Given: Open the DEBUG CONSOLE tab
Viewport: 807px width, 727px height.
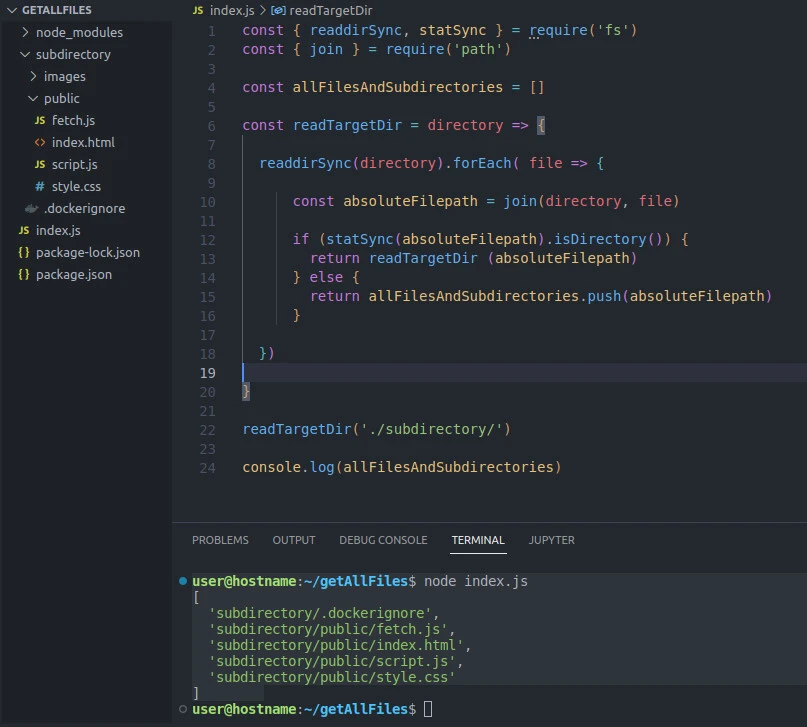Looking at the screenshot, I should click(383, 540).
